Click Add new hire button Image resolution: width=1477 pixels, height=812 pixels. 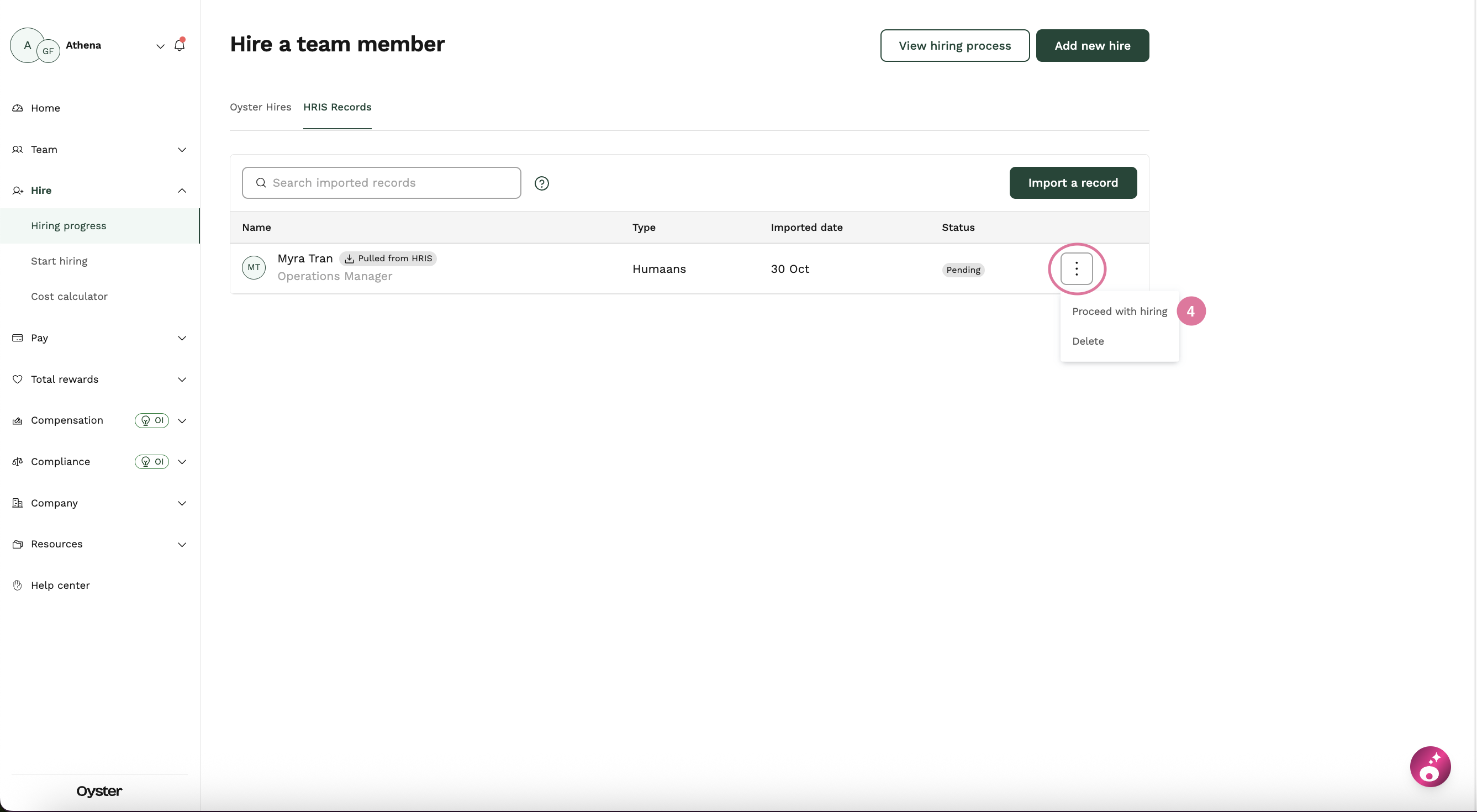click(1092, 45)
